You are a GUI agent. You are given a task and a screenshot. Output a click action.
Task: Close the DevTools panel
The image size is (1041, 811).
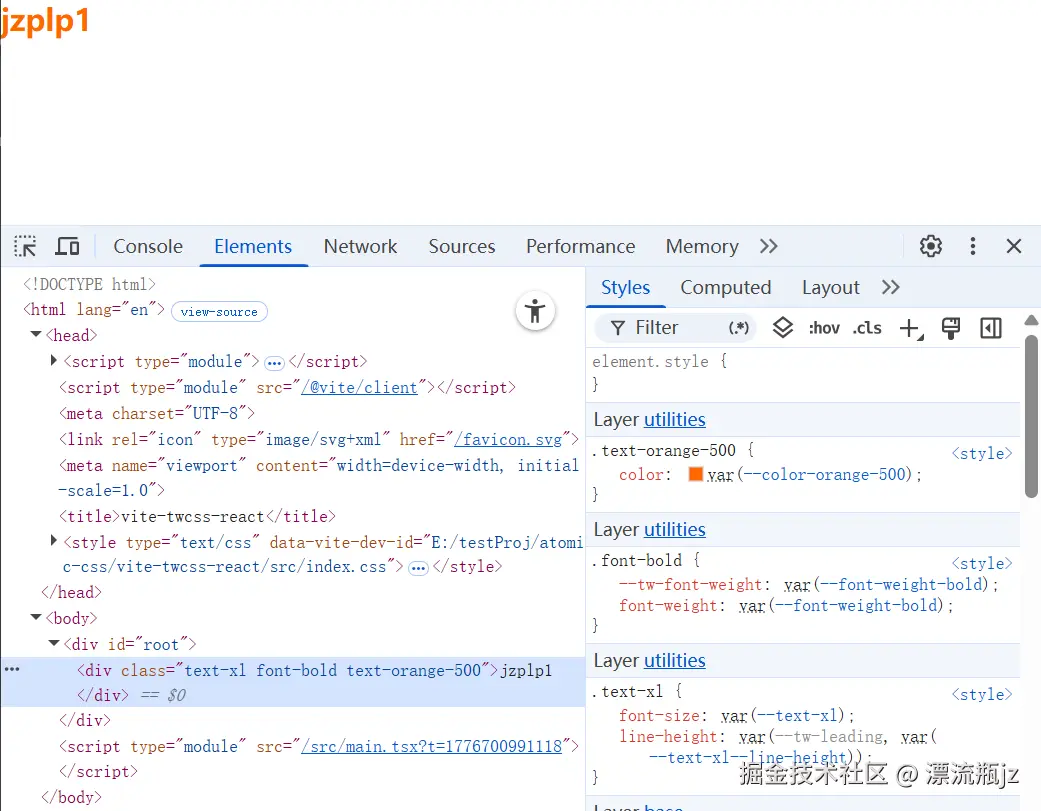[x=1013, y=246]
